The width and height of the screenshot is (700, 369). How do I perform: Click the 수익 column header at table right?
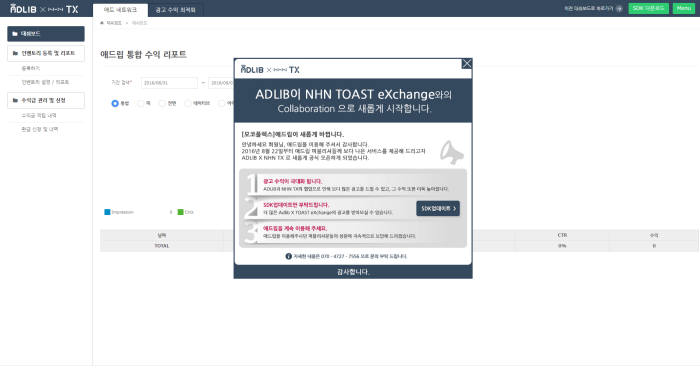click(x=654, y=235)
